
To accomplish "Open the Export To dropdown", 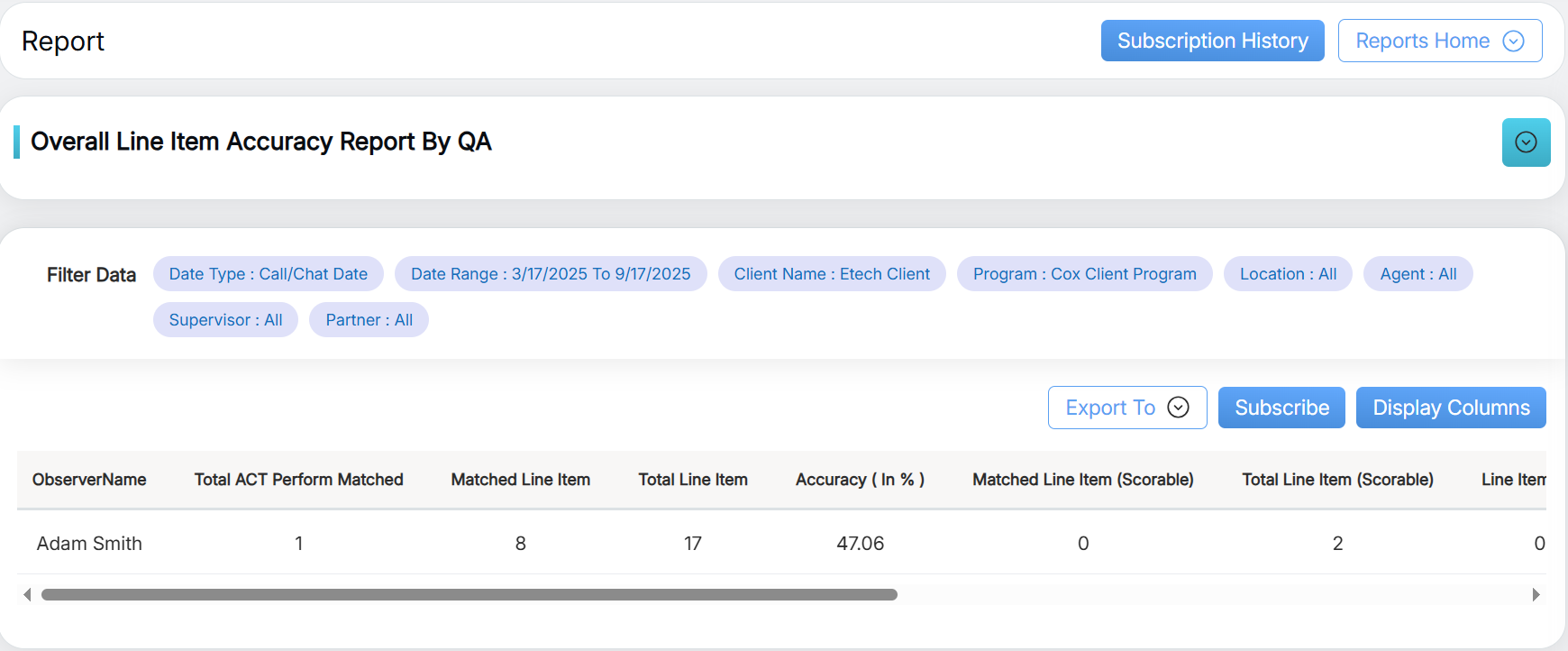I will [1126, 408].
